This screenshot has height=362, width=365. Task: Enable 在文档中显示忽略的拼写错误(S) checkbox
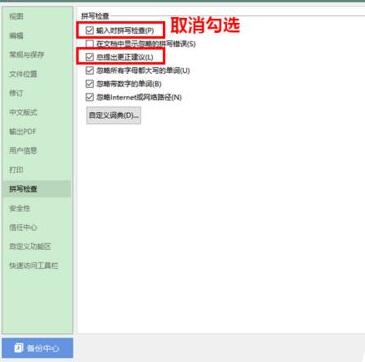89,44
